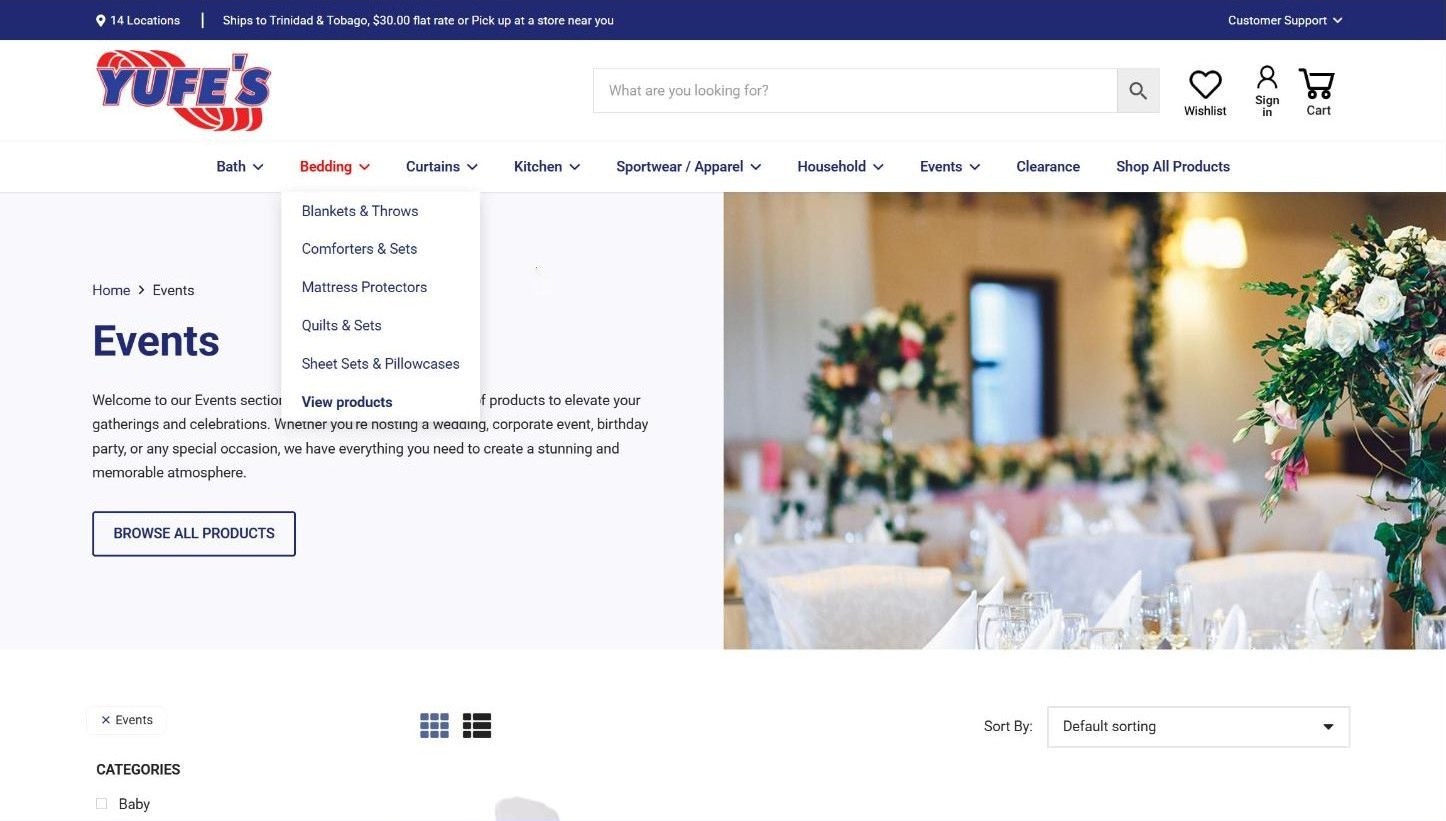Expand the Curtains menu

tap(442, 167)
